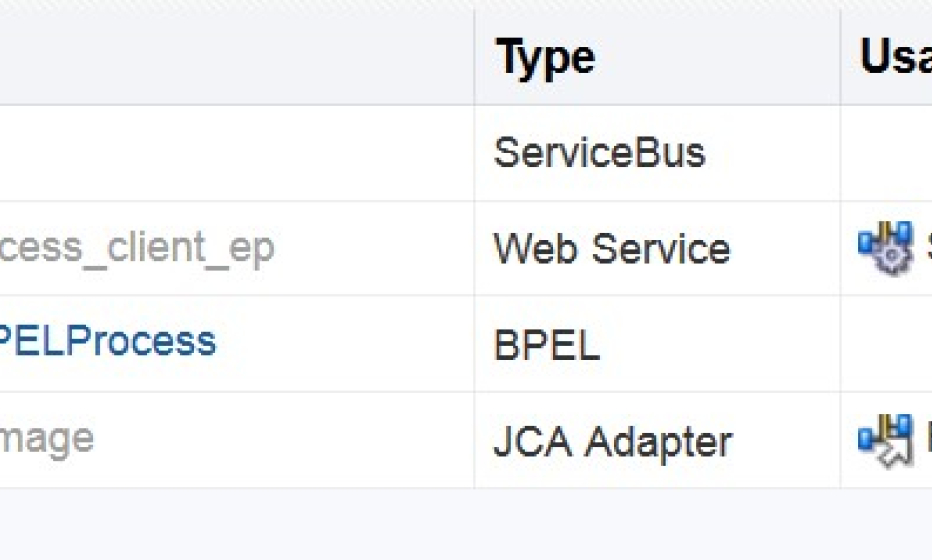932x560 pixels.
Task: Click the blank area below the table
Action: [466, 524]
